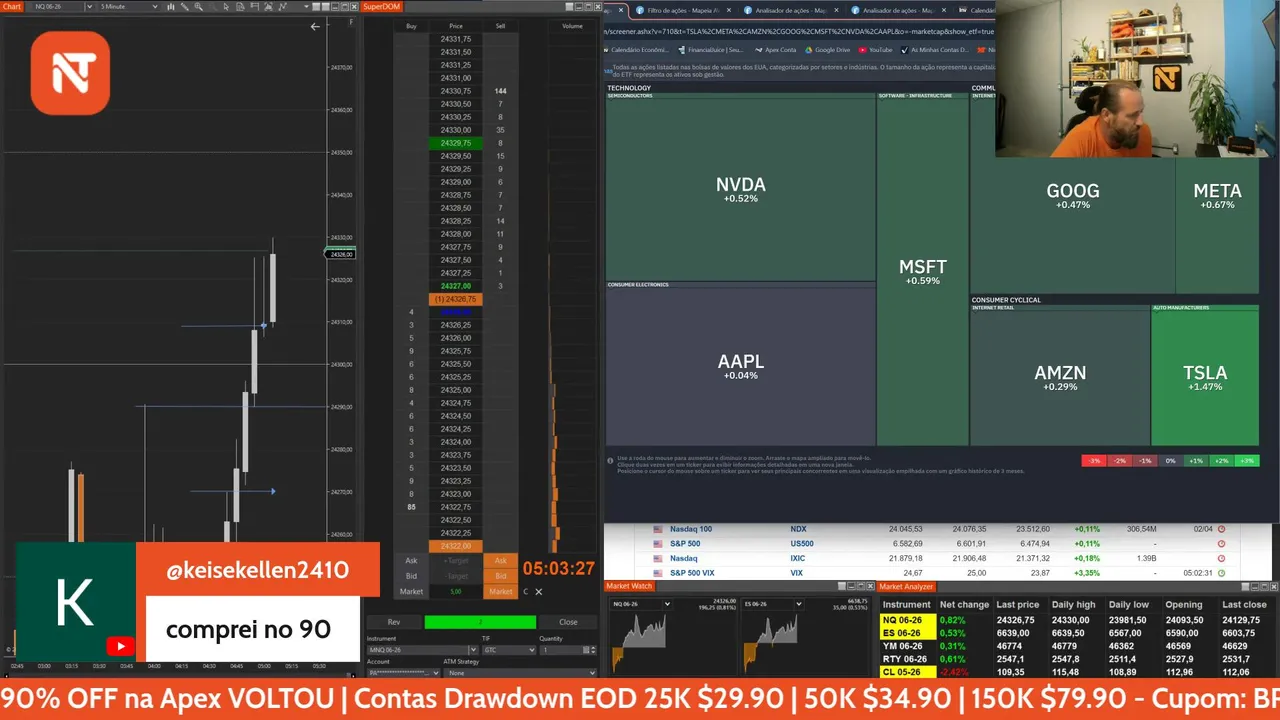Click orange sell Ask button in SuperDOM
This screenshot has width=1280, height=720.
(x=501, y=561)
